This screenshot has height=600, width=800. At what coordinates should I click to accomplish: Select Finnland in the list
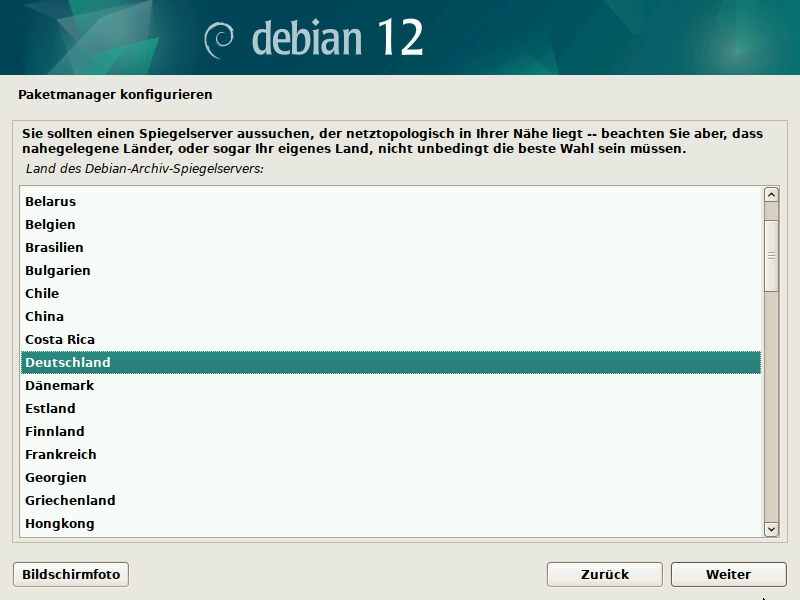click(x=54, y=431)
